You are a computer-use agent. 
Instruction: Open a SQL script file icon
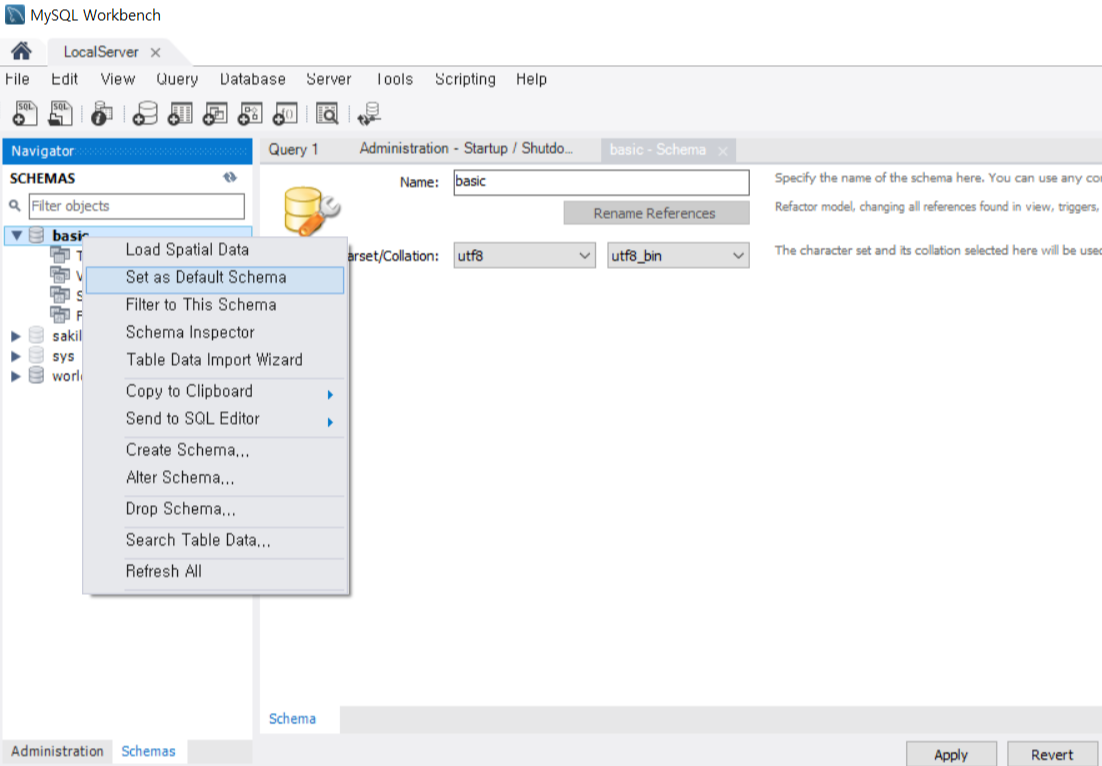[60, 113]
